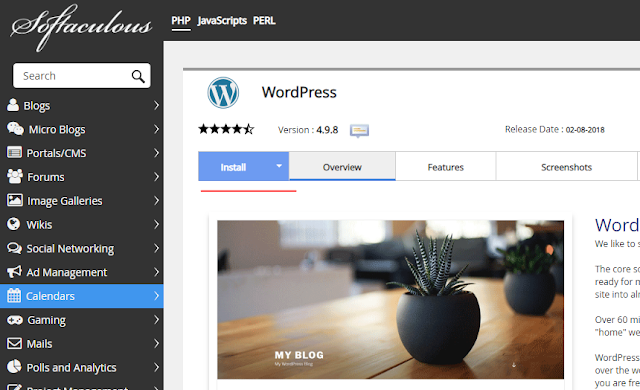640x390 pixels.
Task: Expand the Polls and Analytics chevron
Action: coord(156,367)
